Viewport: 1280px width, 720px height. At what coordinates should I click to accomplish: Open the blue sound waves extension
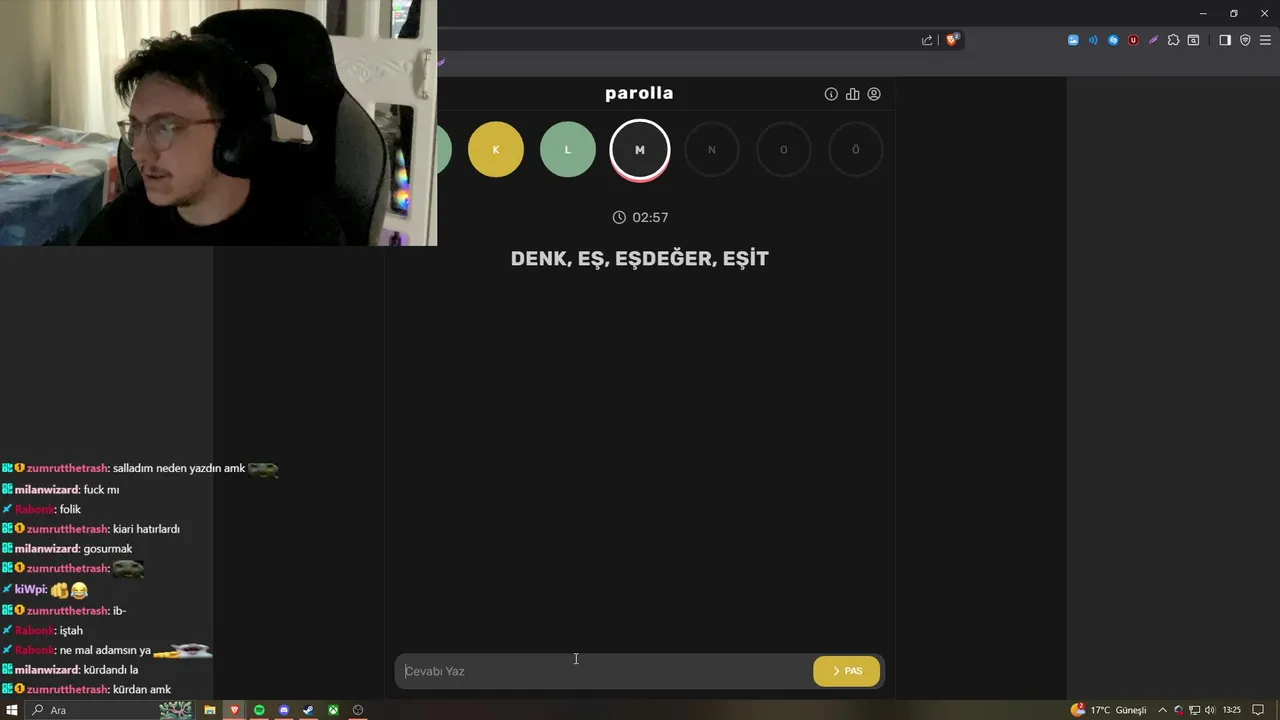tap(1093, 40)
